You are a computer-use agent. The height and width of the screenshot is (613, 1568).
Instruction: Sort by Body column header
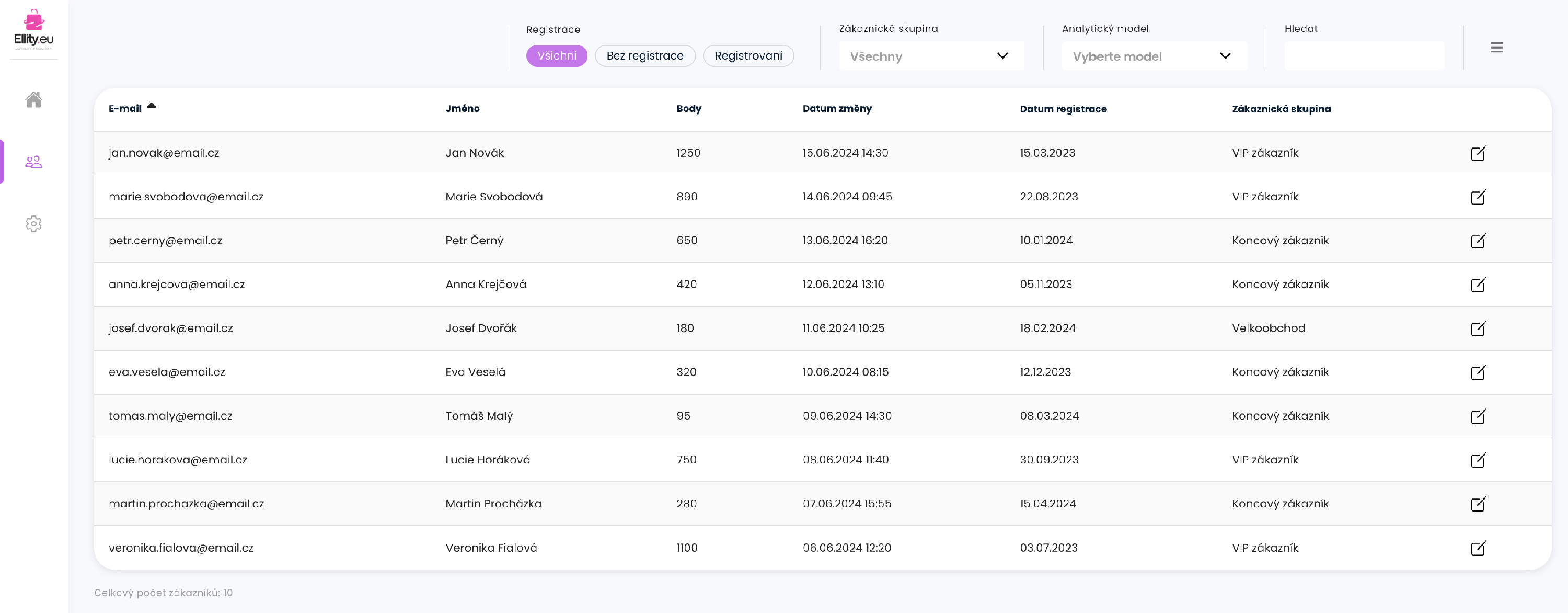tap(688, 108)
